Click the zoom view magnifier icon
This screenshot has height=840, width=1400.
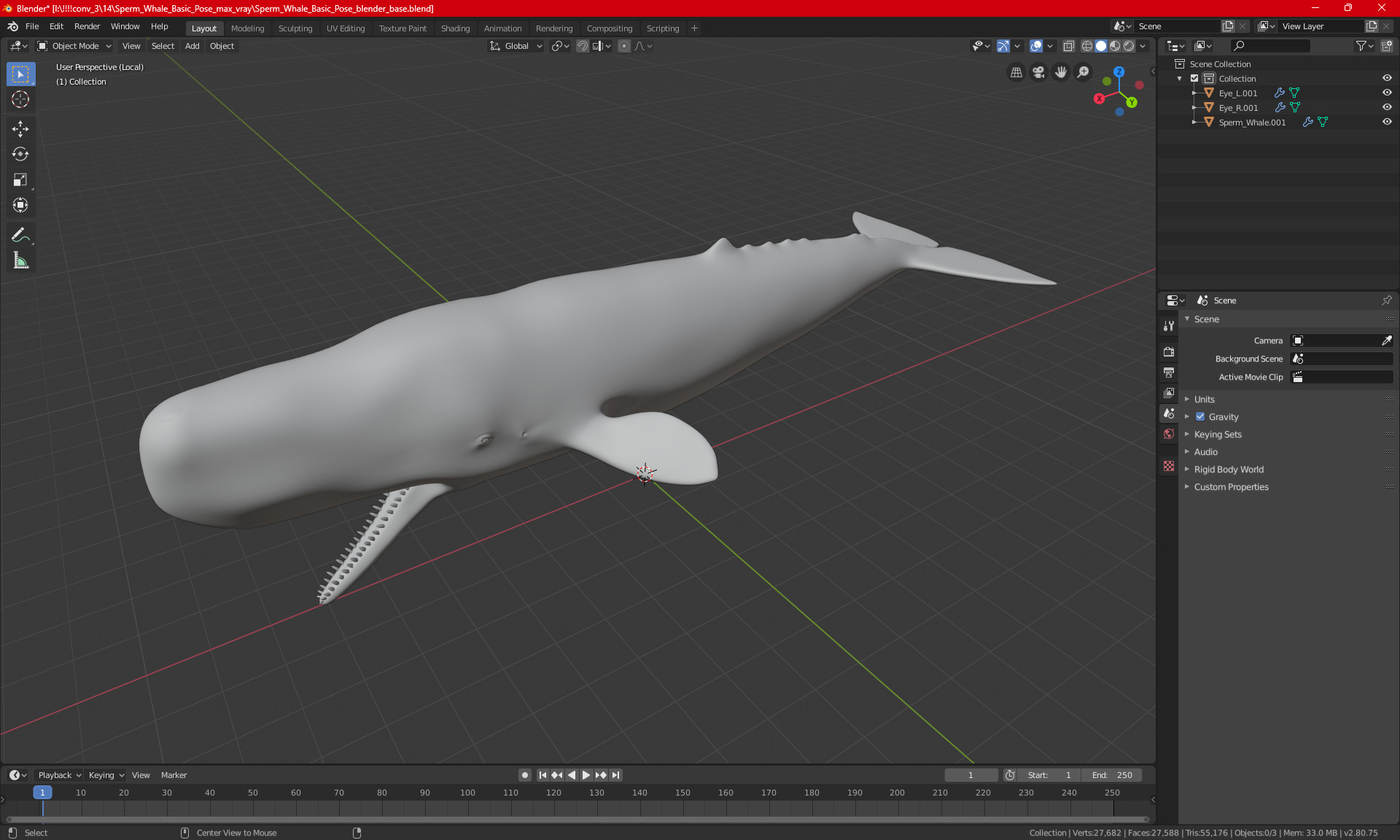(x=1084, y=72)
